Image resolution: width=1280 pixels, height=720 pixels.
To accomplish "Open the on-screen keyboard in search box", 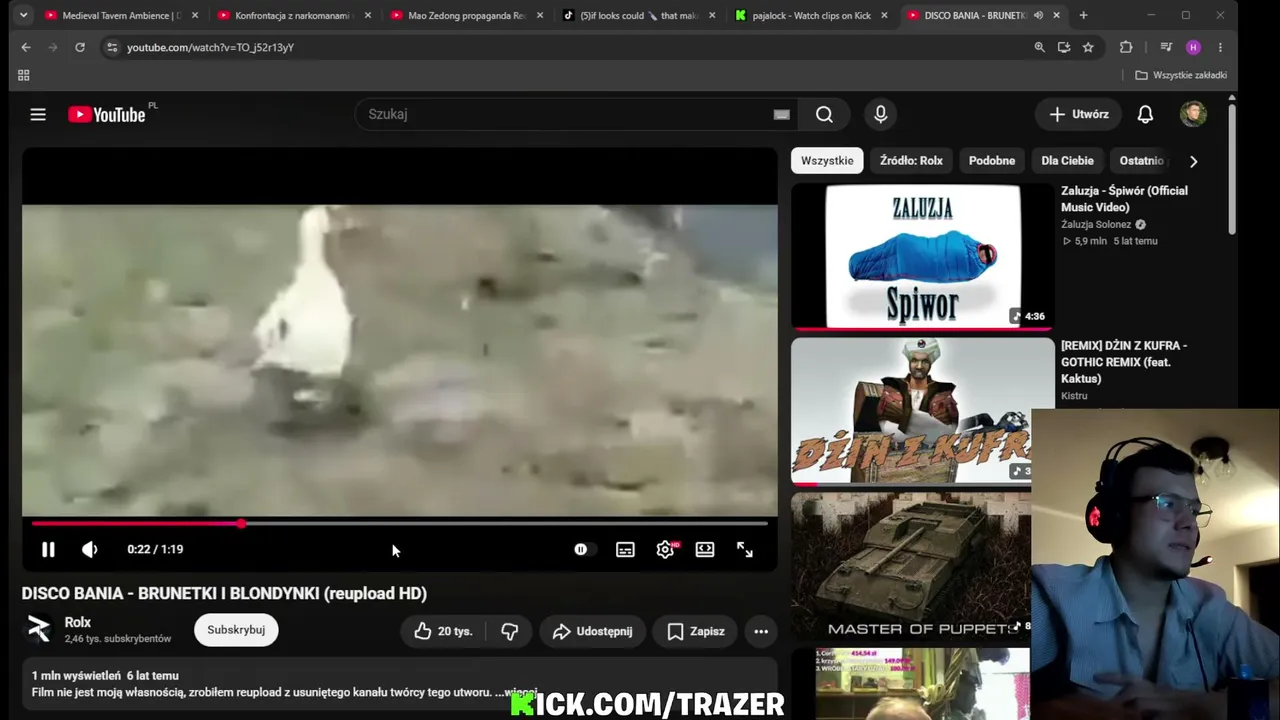I will pos(782,114).
